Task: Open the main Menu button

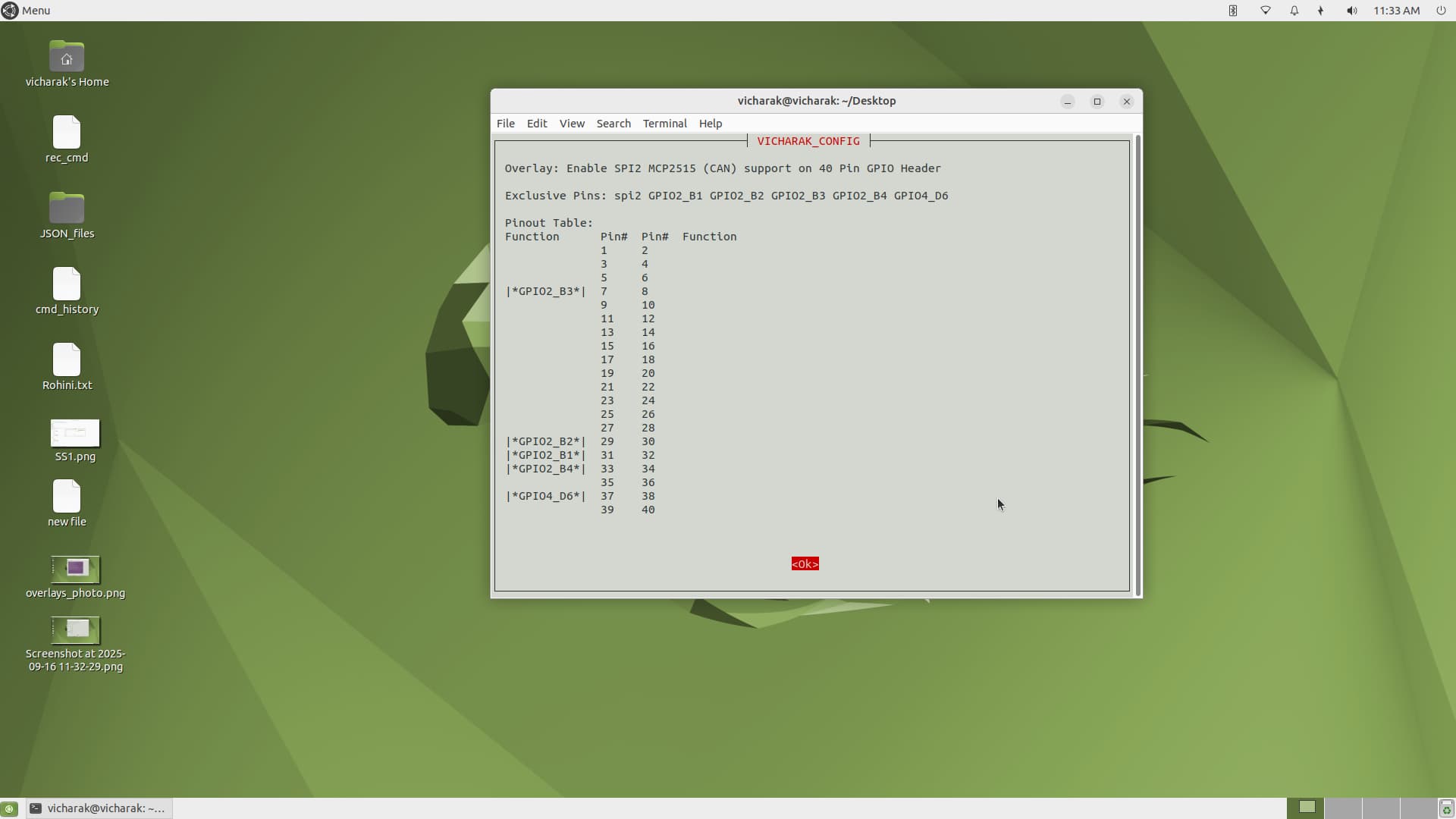Action: click(26, 11)
